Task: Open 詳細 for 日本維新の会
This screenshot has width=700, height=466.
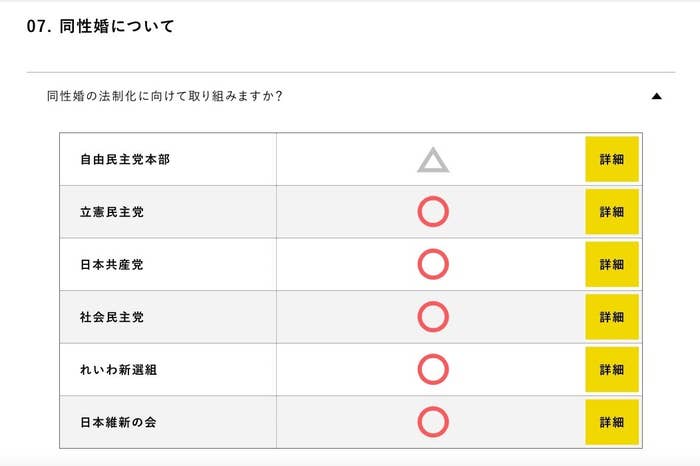Action: click(x=612, y=422)
